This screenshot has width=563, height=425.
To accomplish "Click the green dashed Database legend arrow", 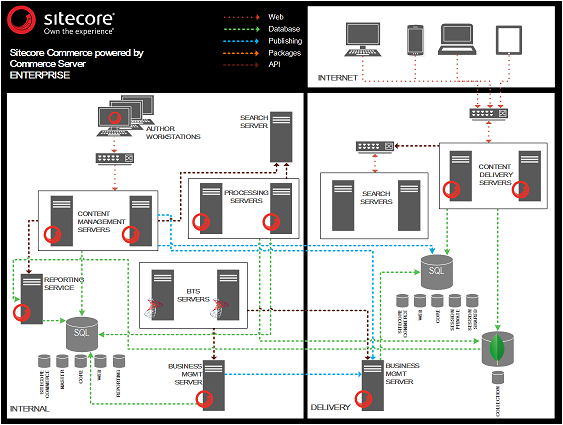I will pos(241,29).
